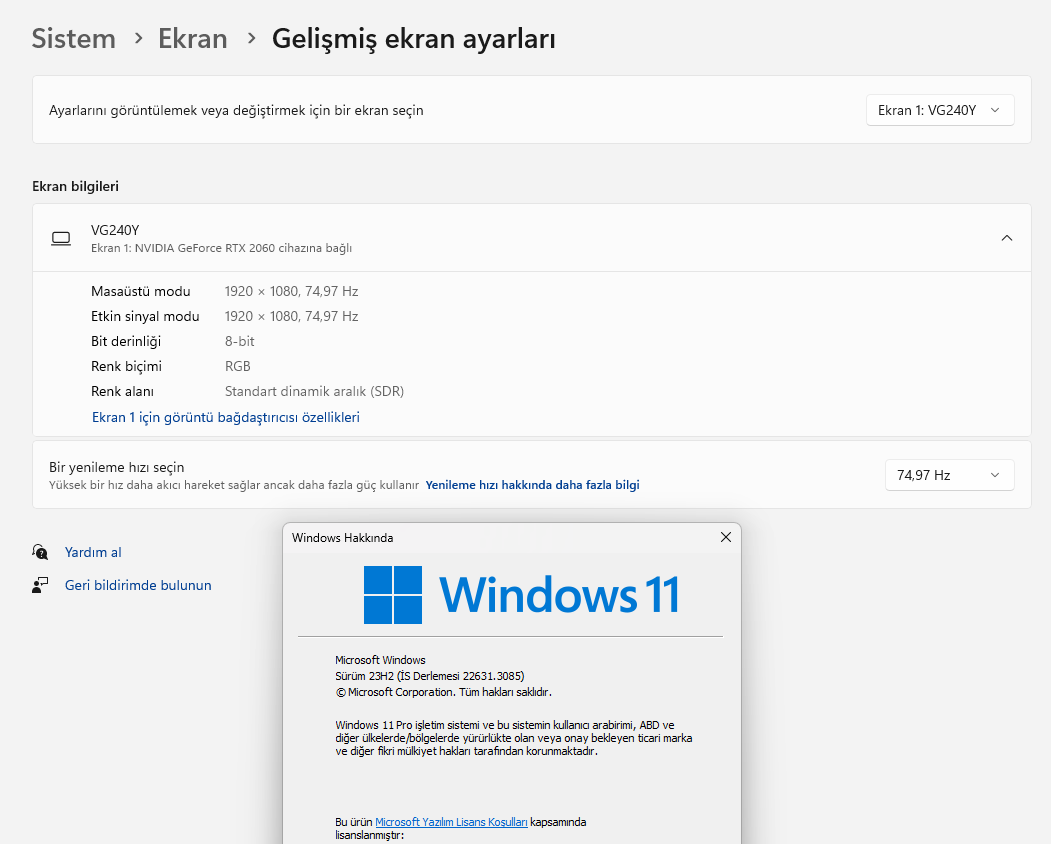Open Microsoft Yazılım Lisans Koşulları link
The height and width of the screenshot is (844, 1051).
tap(451, 822)
